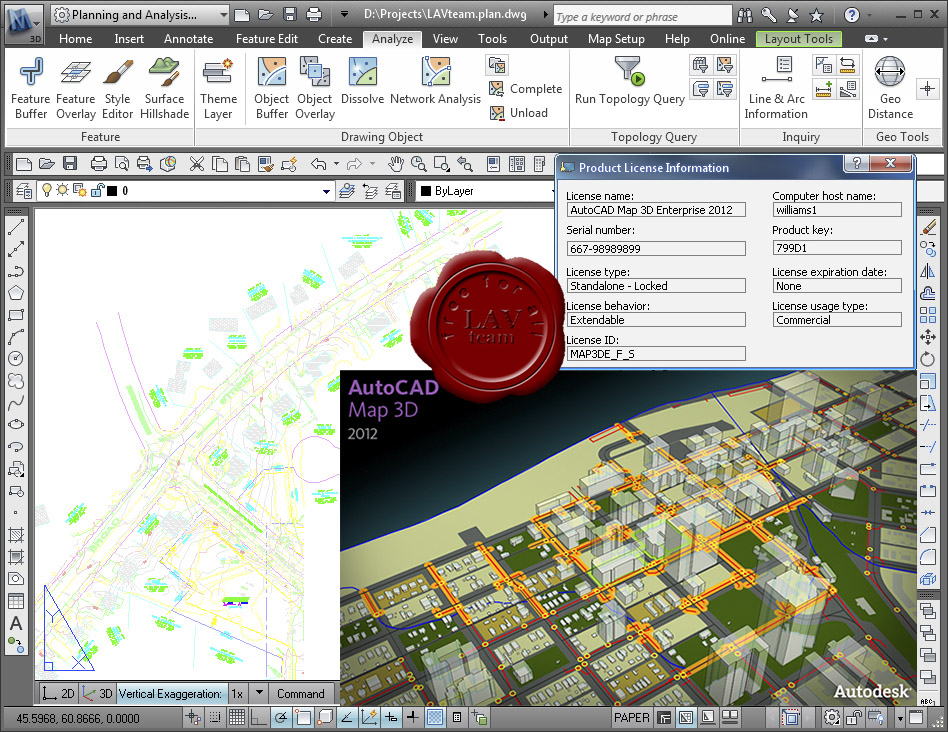Toggle Ortho Mode in the status bar
This screenshot has height=732, width=948.
click(x=259, y=717)
